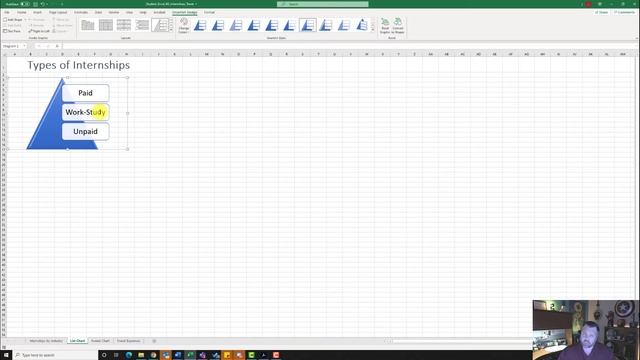Collapse the ribbon using the corner arrow

[636, 38]
